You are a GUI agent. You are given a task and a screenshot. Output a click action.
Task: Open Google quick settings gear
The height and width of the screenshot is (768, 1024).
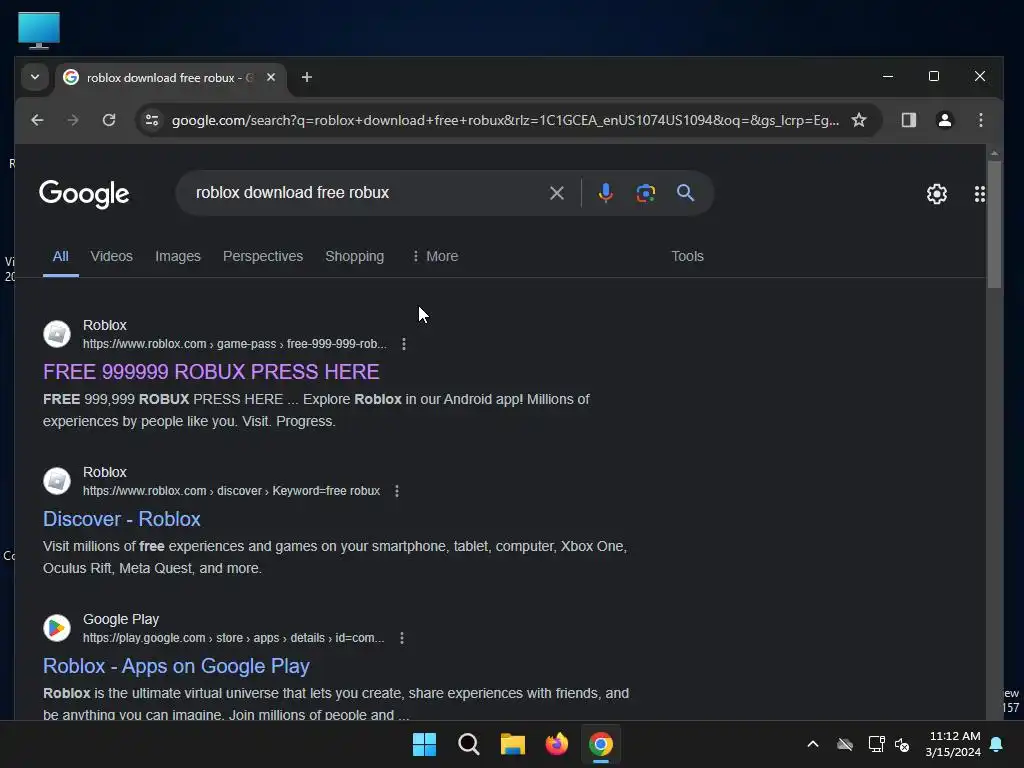tap(936, 194)
